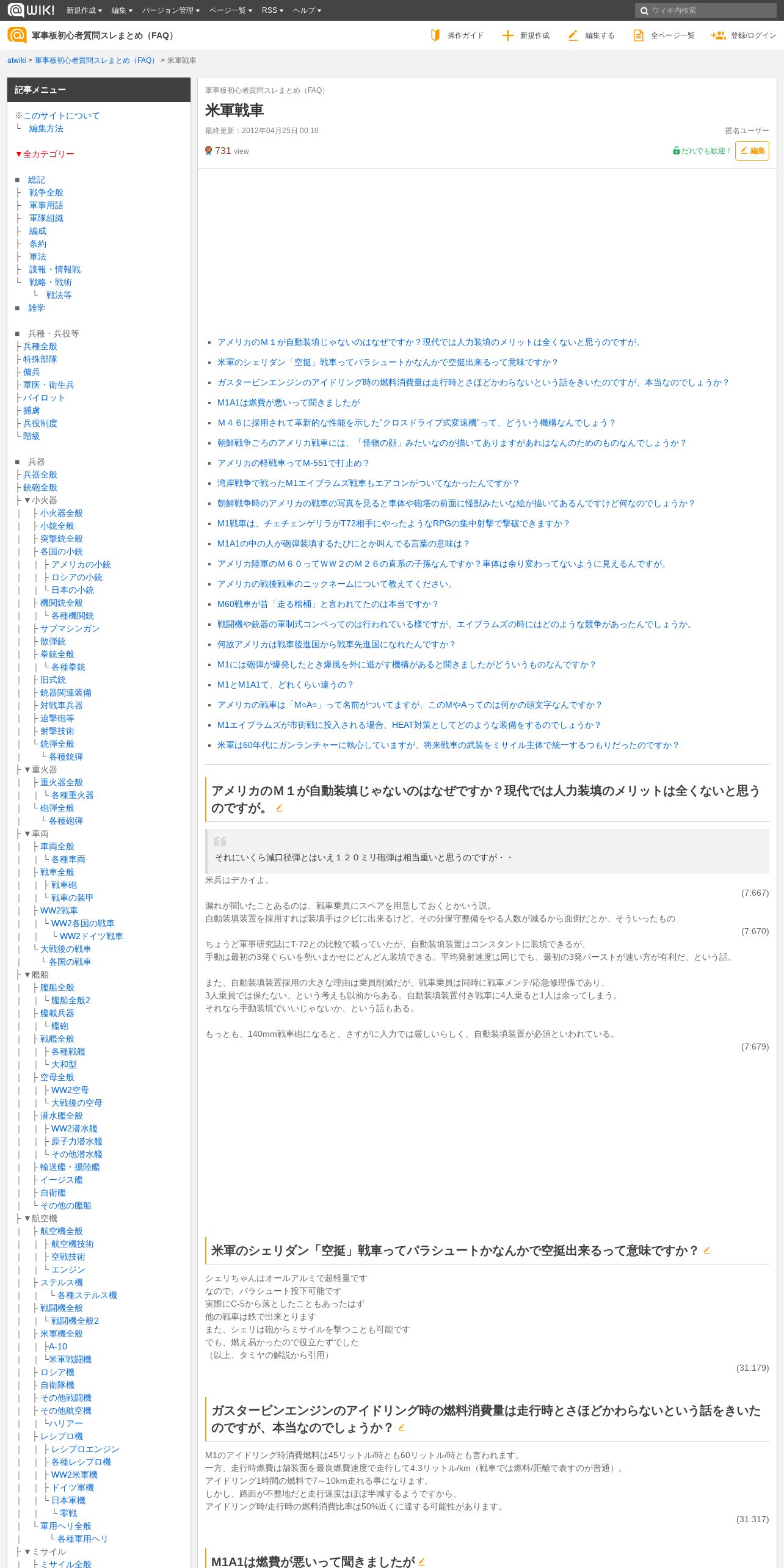Click edit pencil beside M1 自動装填 heading
The width and height of the screenshot is (784, 1568).
click(280, 808)
